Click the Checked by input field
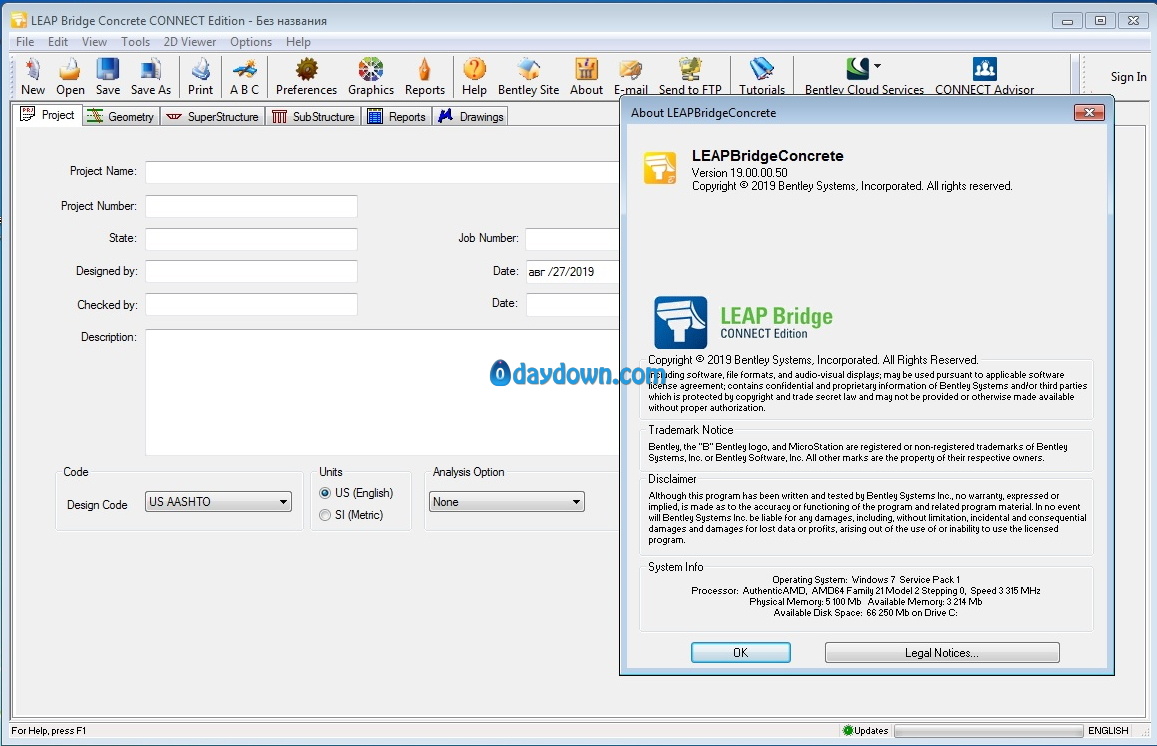Viewport: 1157px width, 746px height. coord(251,304)
